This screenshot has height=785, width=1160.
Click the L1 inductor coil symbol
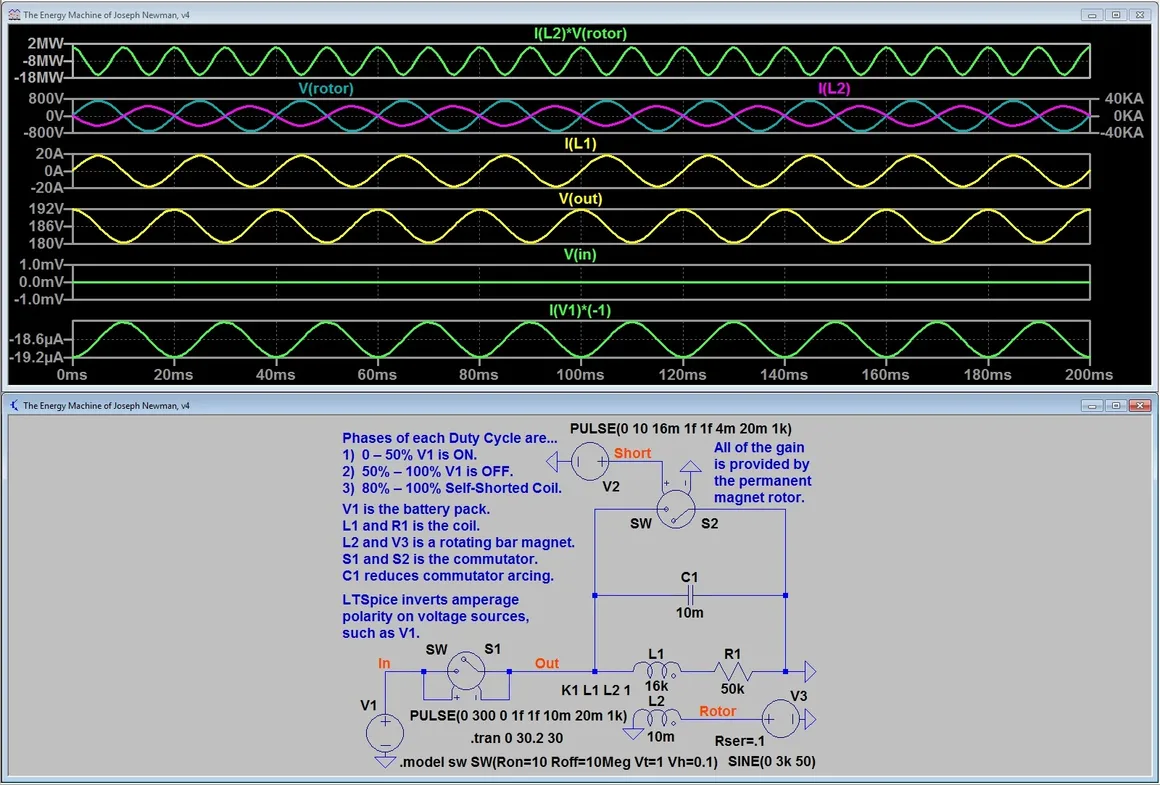click(x=657, y=670)
